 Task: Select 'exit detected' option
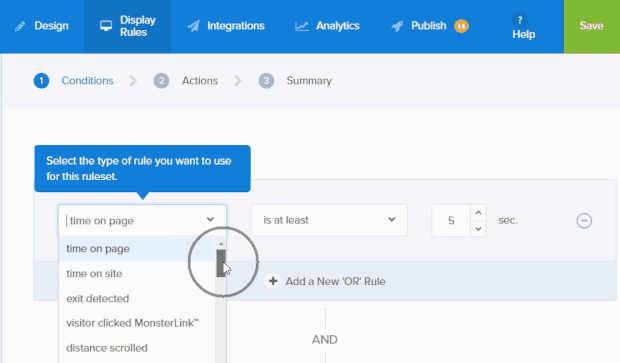click(x=136, y=299)
